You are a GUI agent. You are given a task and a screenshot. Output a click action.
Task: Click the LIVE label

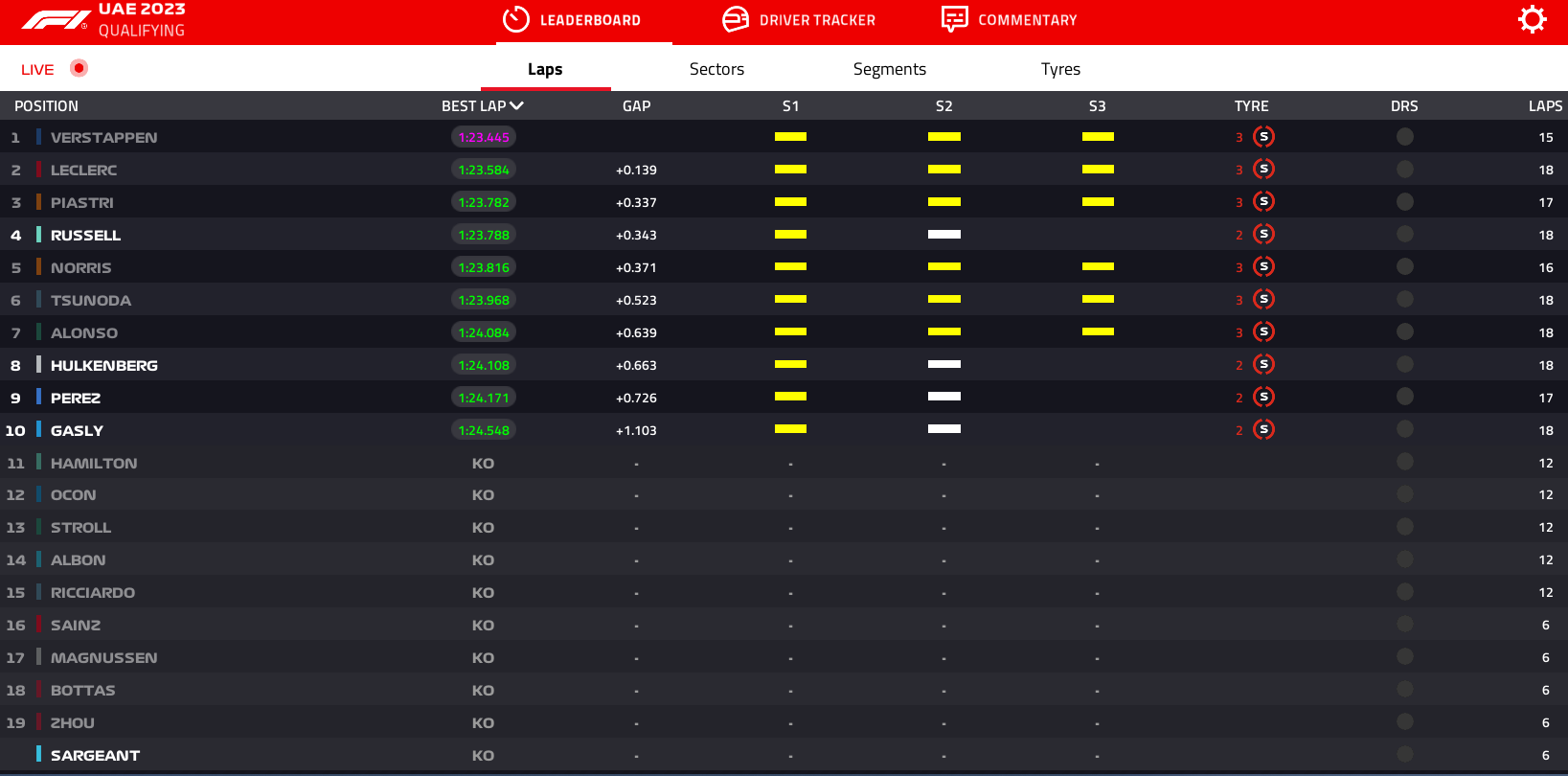click(37, 70)
